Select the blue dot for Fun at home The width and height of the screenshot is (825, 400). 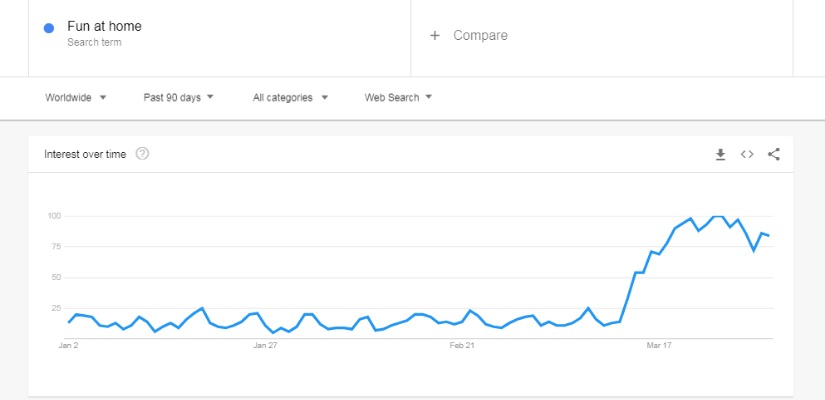point(49,28)
